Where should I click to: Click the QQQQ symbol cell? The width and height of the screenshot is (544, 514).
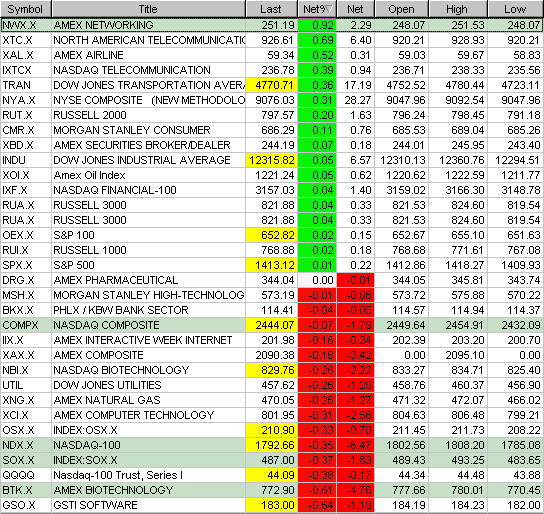[26, 475]
